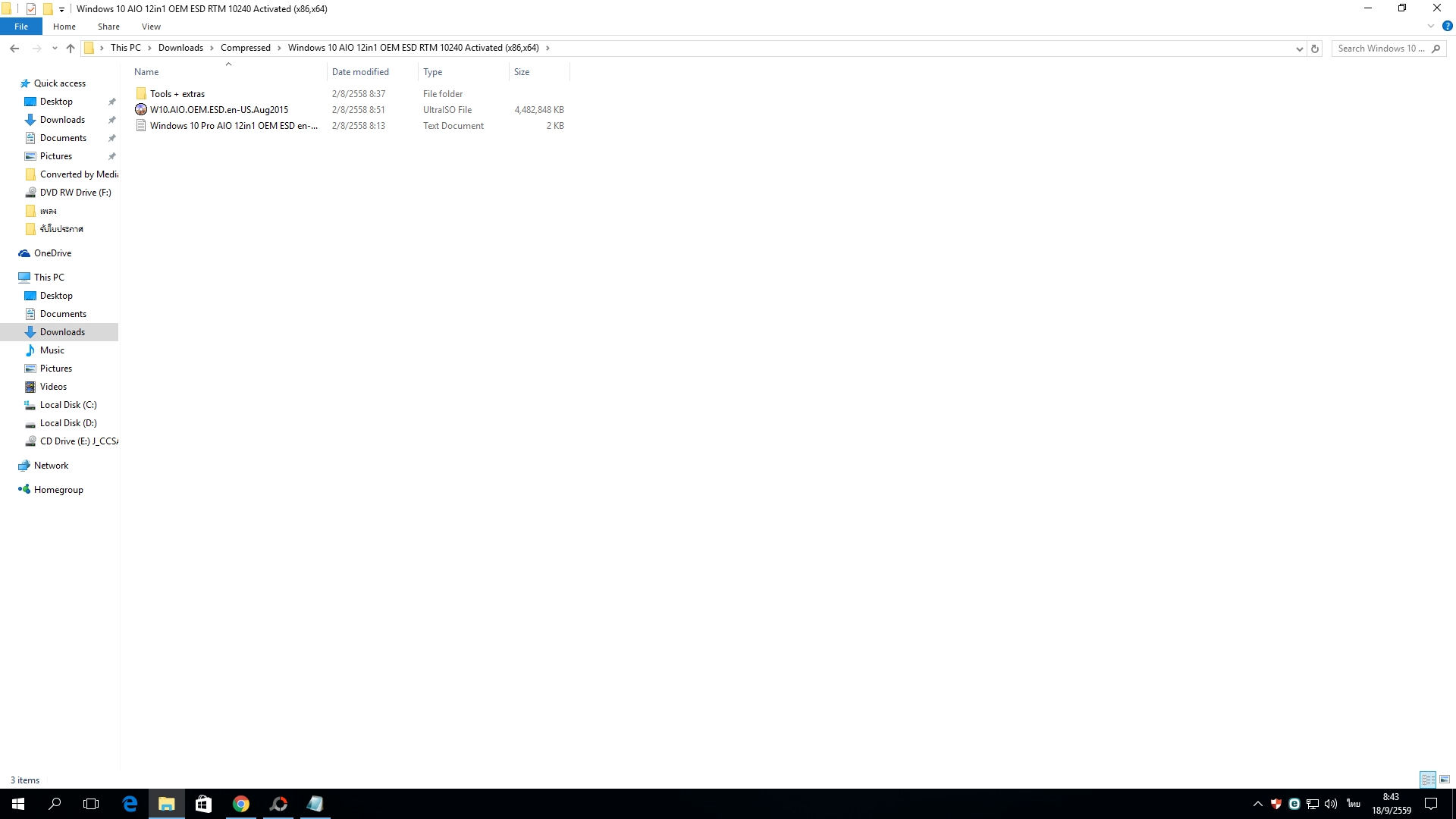
Task: Open DVD RW Drive (F:)
Action: pos(75,193)
